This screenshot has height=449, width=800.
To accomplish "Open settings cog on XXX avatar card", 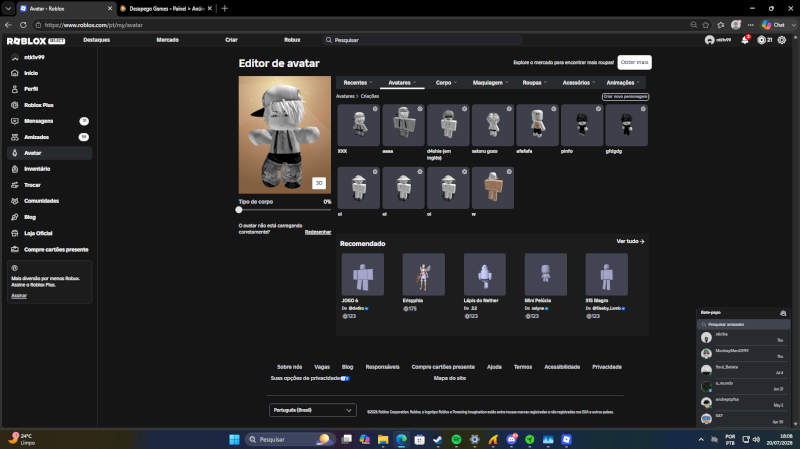I will pos(375,109).
